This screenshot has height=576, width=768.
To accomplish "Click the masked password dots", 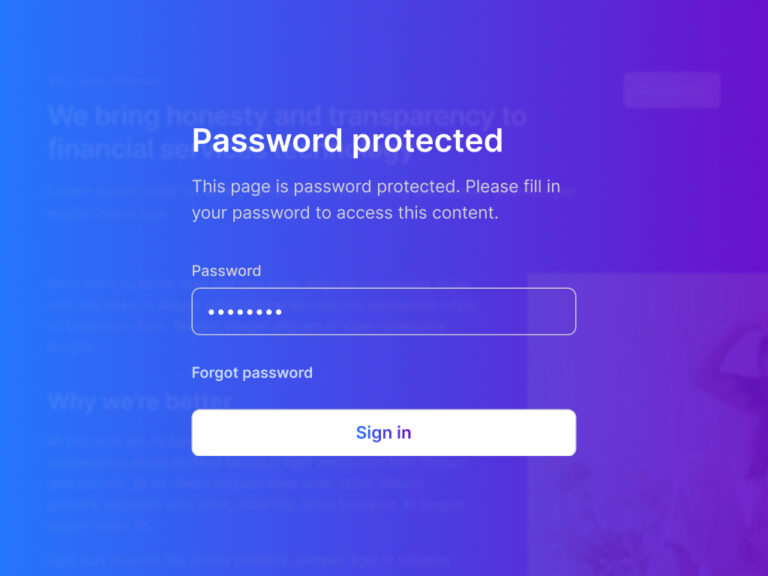I will 246,313.
